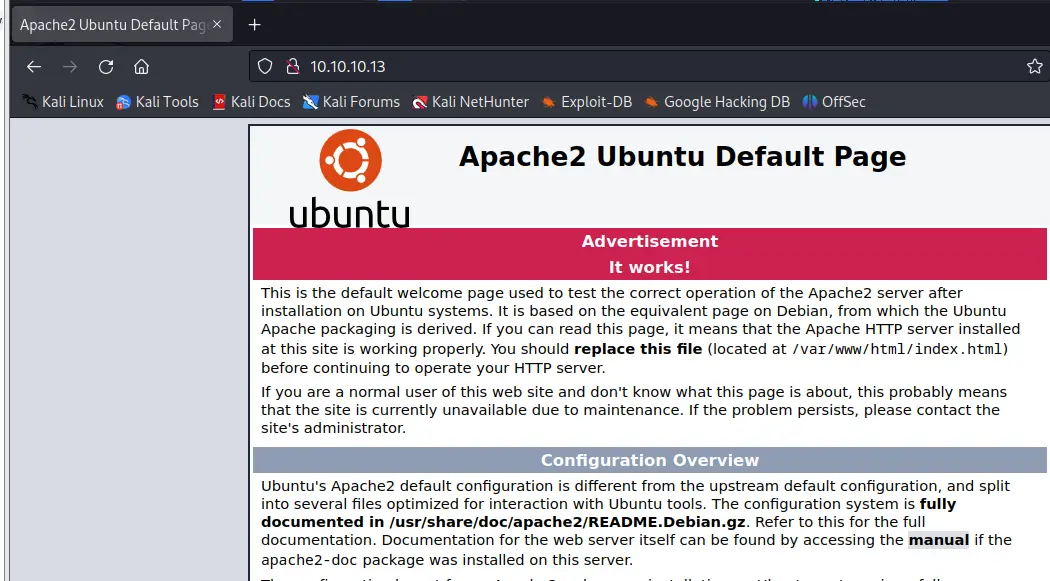Image resolution: width=1050 pixels, height=581 pixels.
Task: Reload the current page
Action: point(106,67)
